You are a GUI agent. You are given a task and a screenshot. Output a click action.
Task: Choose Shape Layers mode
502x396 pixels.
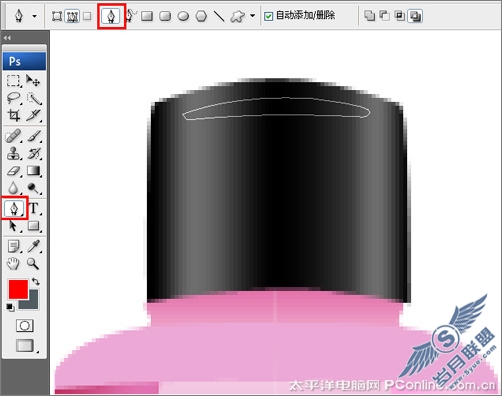57,16
